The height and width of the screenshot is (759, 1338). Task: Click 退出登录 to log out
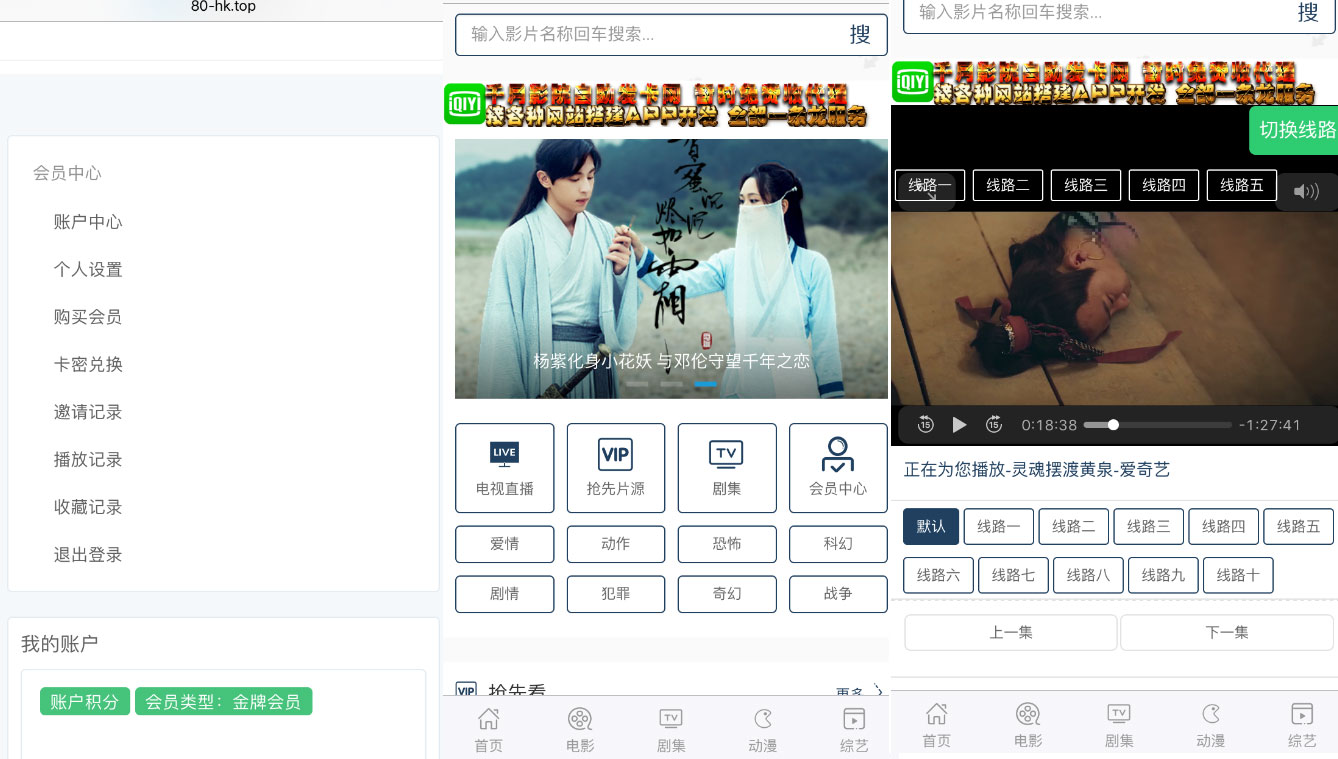click(x=87, y=554)
